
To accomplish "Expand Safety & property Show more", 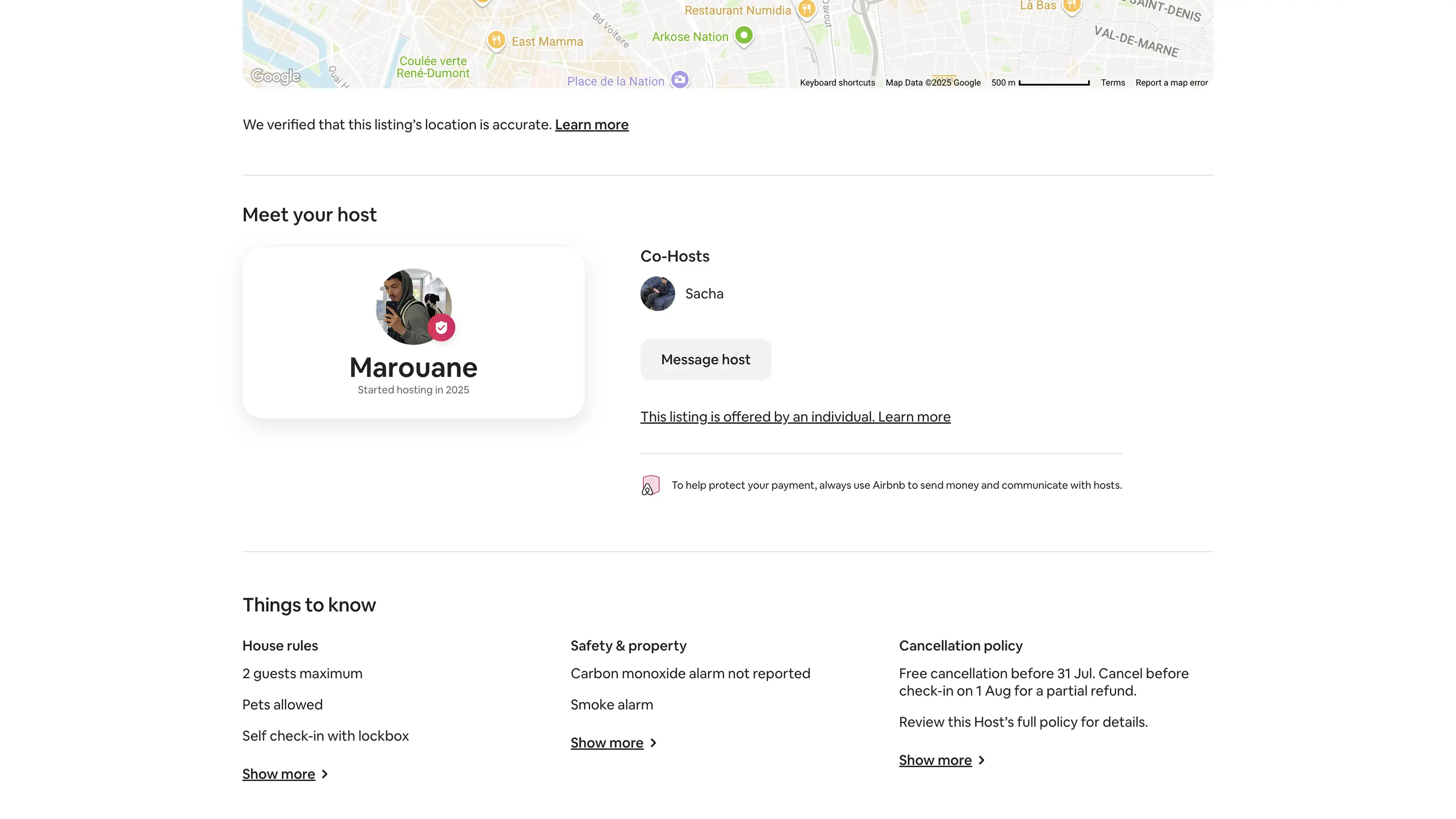I will (x=607, y=743).
